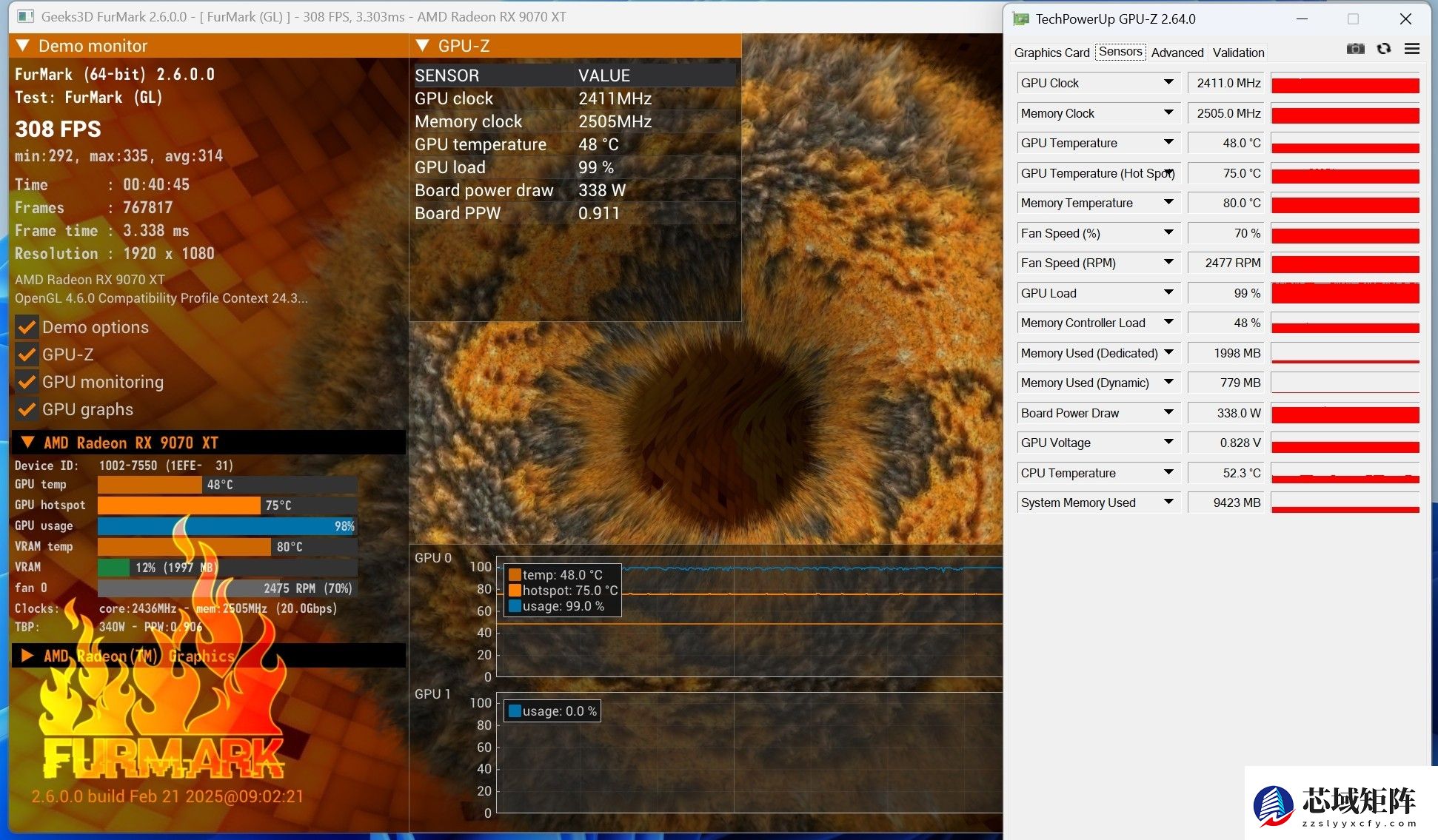Click the GPU-Z refresh icon
This screenshot has height=840, width=1438.
[1383, 49]
